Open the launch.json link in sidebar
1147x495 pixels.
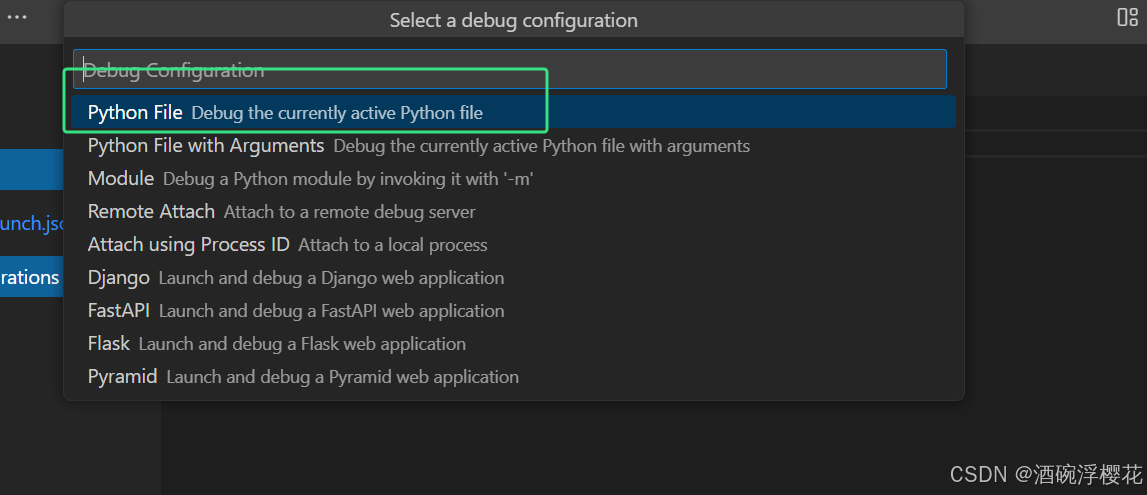pos(32,223)
